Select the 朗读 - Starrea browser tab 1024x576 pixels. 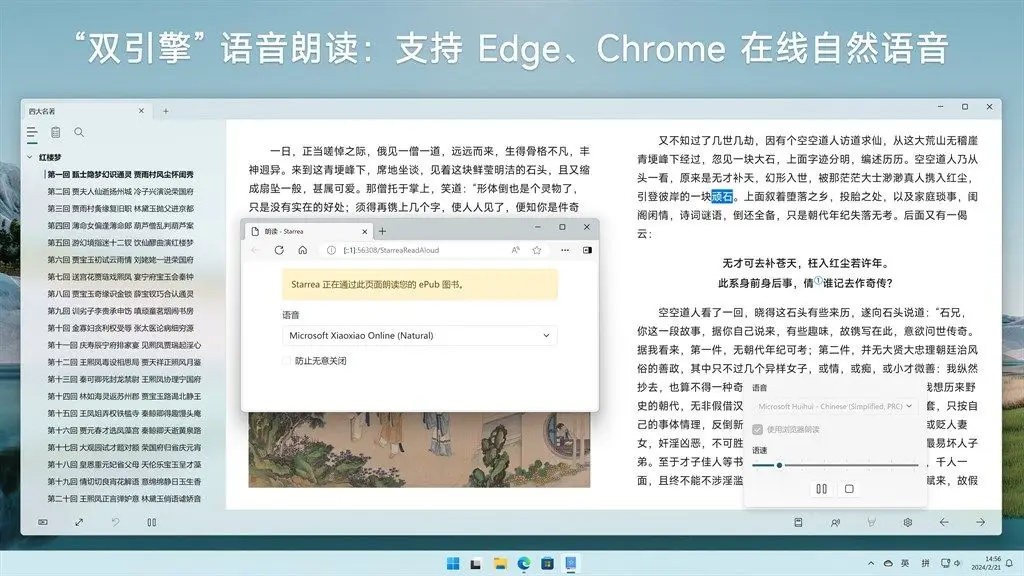284,231
